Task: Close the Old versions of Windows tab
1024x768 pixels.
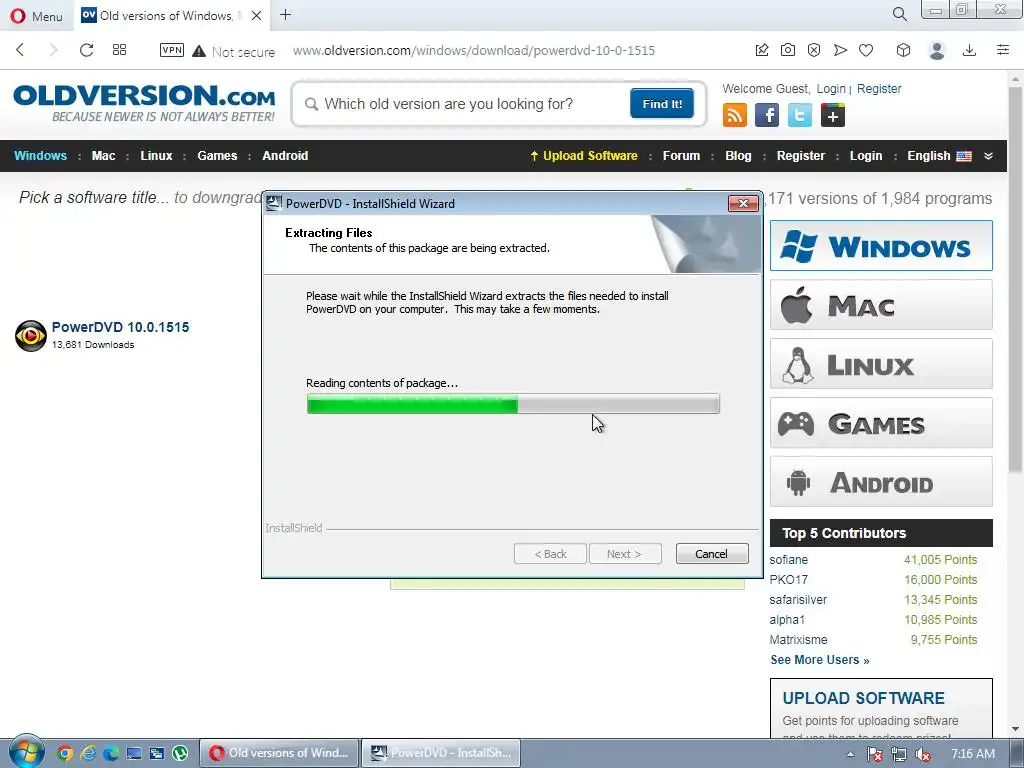Action: (x=257, y=16)
